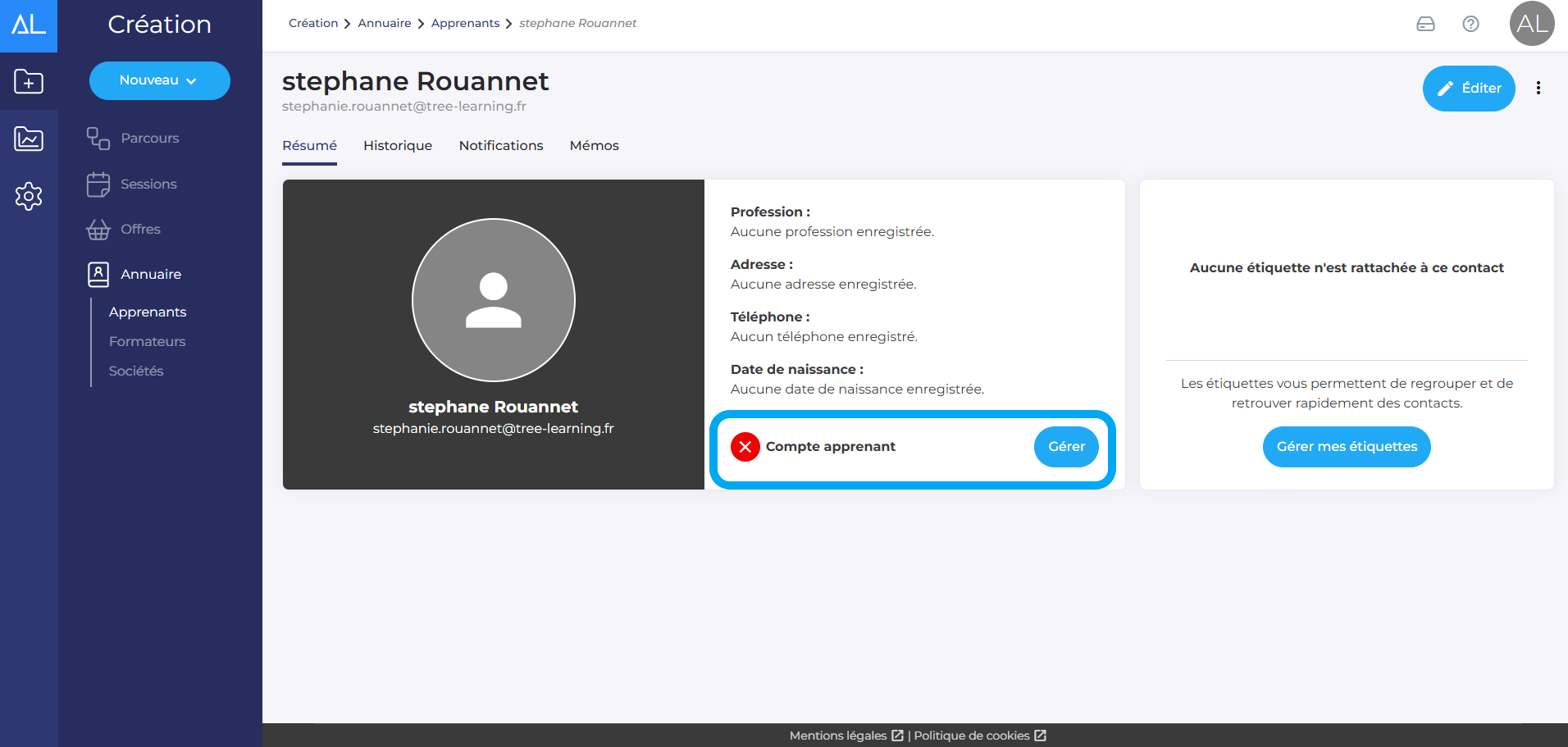Image resolution: width=1568 pixels, height=747 pixels.
Task: Click the AL logo in top-left corner
Action: [29, 25]
